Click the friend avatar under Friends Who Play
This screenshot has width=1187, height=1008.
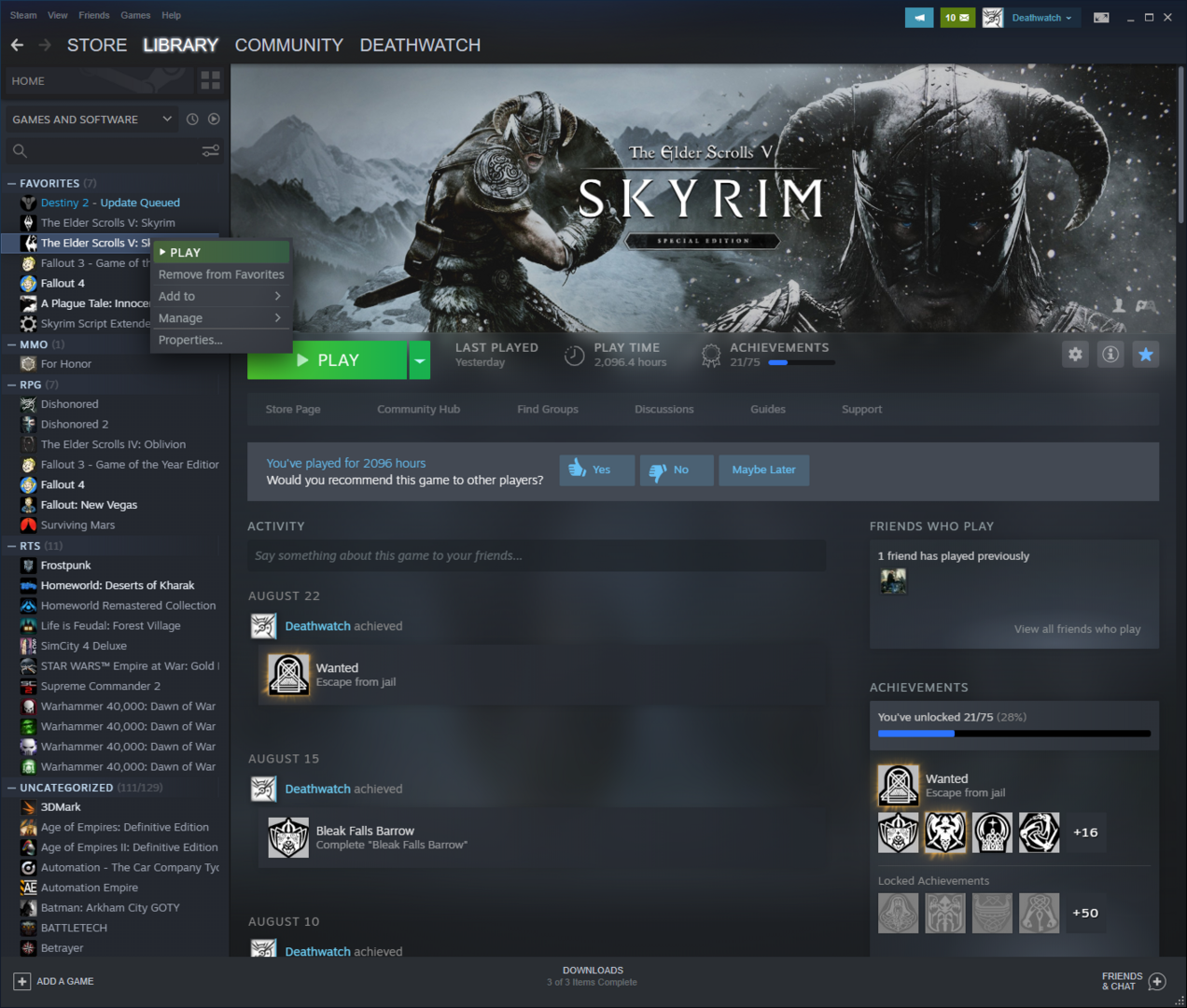pyautogui.click(x=893, y=581)
